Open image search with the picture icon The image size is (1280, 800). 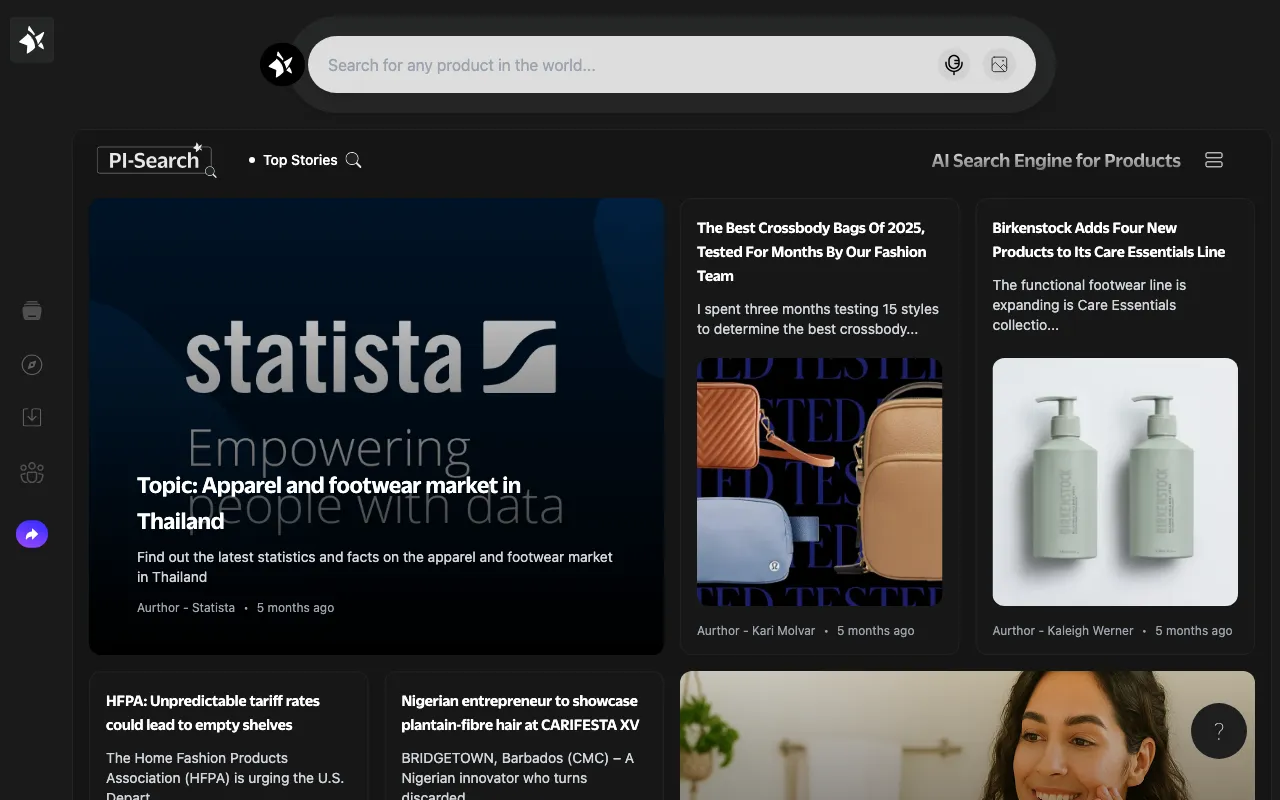[999, 65]
